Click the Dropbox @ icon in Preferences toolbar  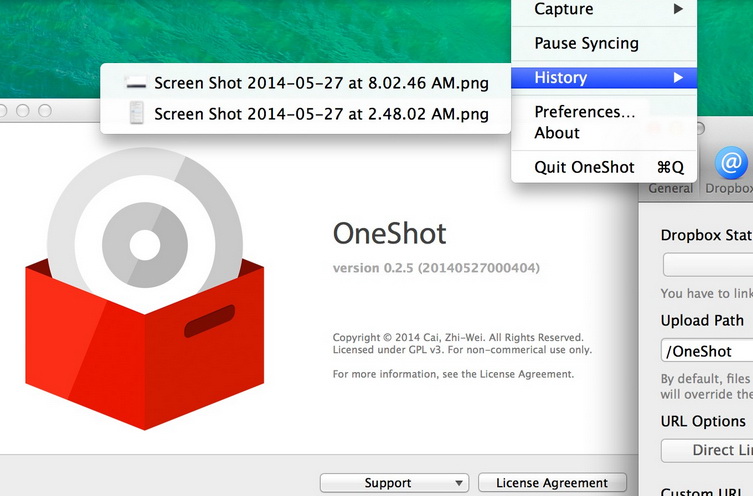(731, 163)
